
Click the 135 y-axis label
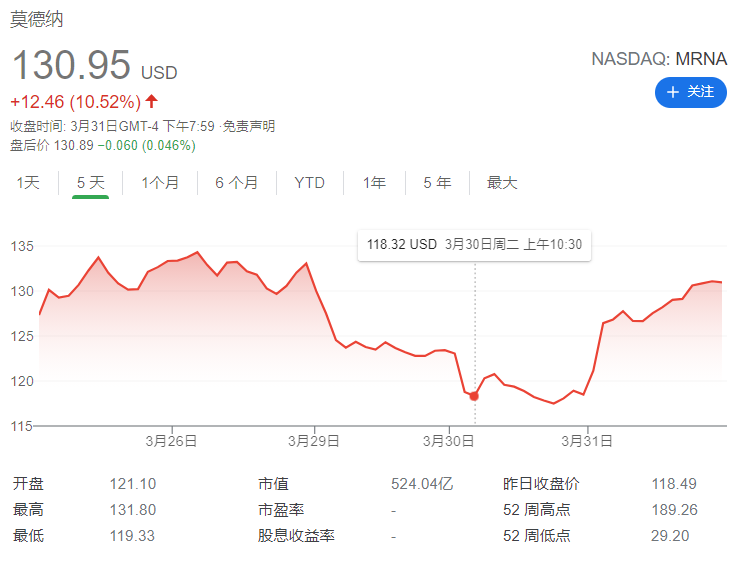tap(22, 247)
